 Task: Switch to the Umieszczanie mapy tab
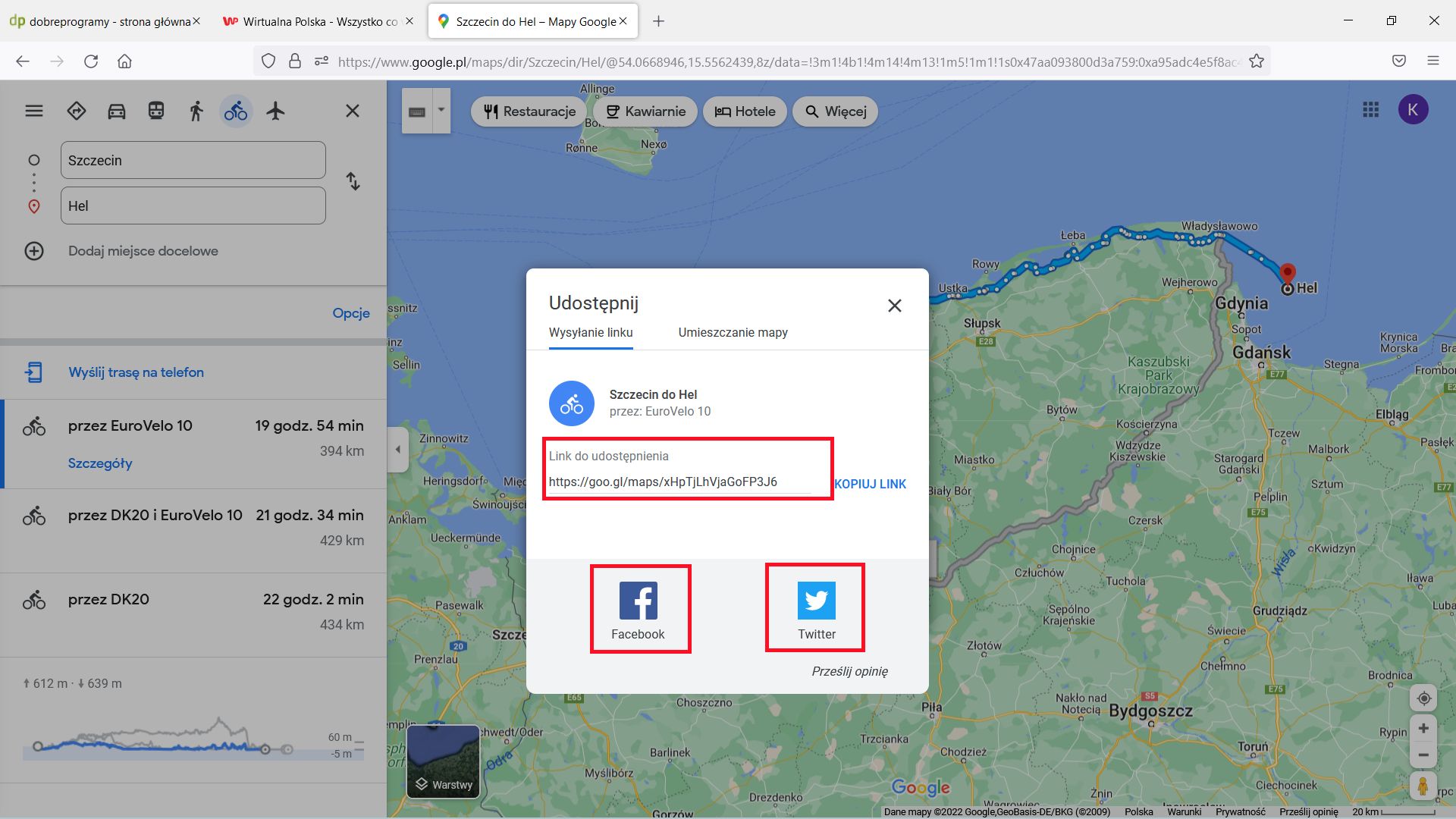(733, 332)
